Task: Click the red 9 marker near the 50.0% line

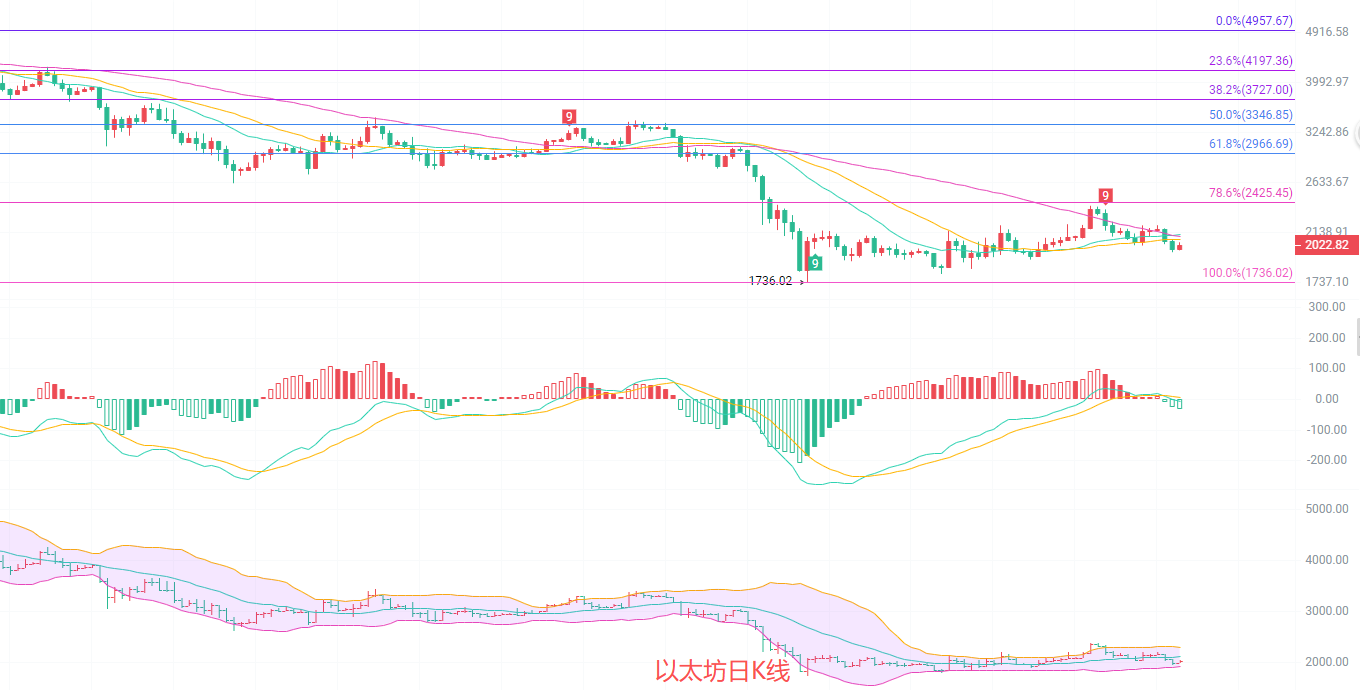Action: coord(568,117)
